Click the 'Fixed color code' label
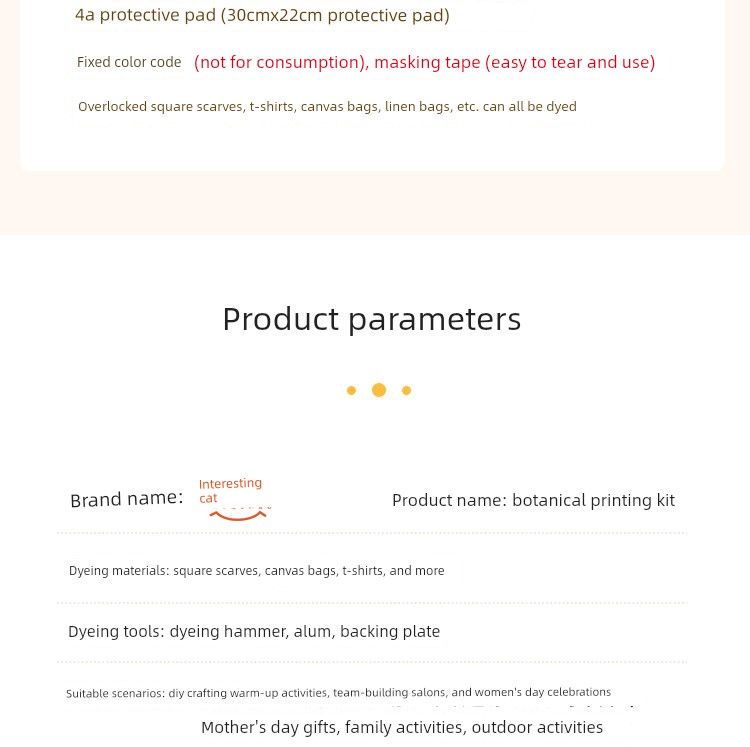The height and width of the screenshot is (747, 750). pyautogui.click(x=129, y=62)
